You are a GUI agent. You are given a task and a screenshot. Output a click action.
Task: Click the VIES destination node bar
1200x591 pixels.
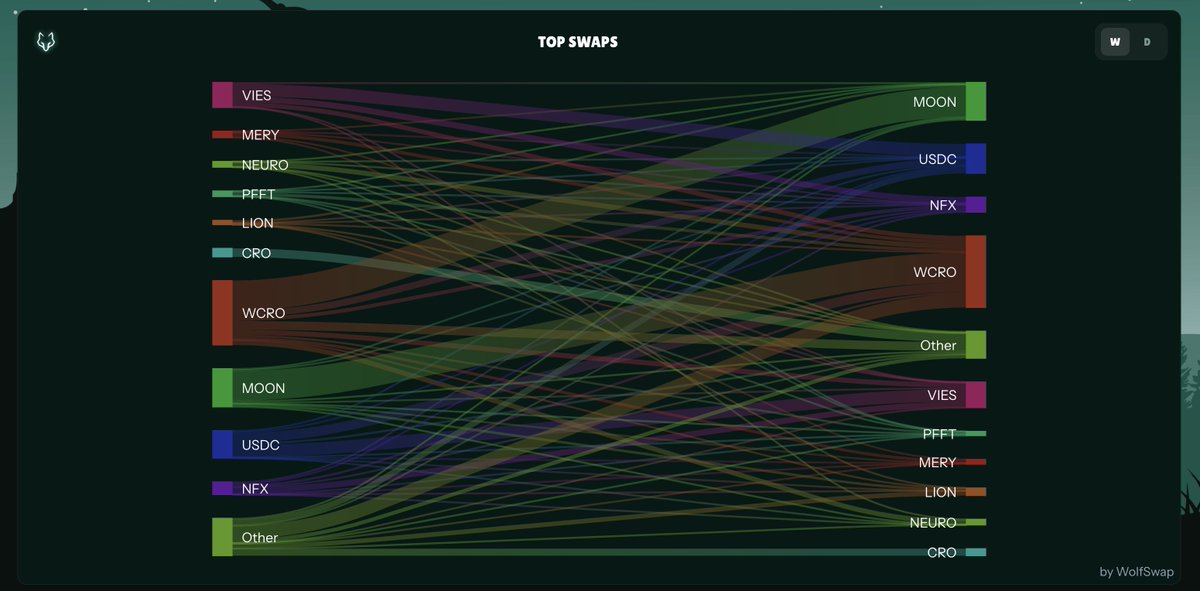tap(976, 395)
